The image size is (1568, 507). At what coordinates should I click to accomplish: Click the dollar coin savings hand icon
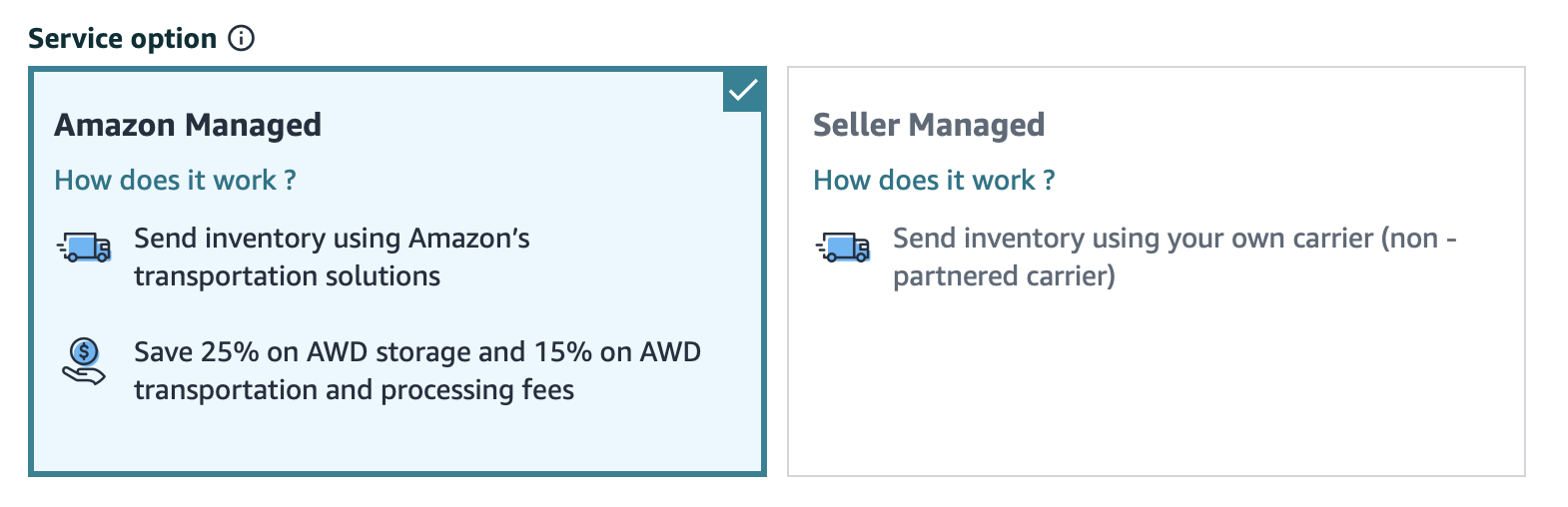click(x=84, y=361)
